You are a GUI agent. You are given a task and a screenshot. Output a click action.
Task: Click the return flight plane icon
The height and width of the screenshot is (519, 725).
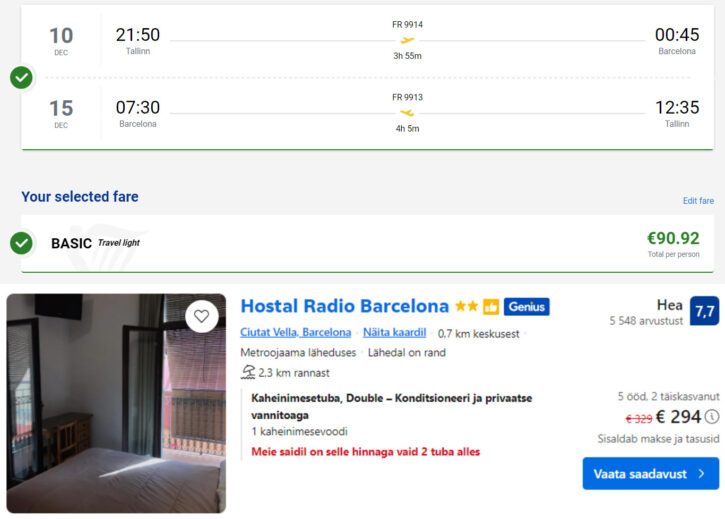pyautogui.click(x=407, y=112)
